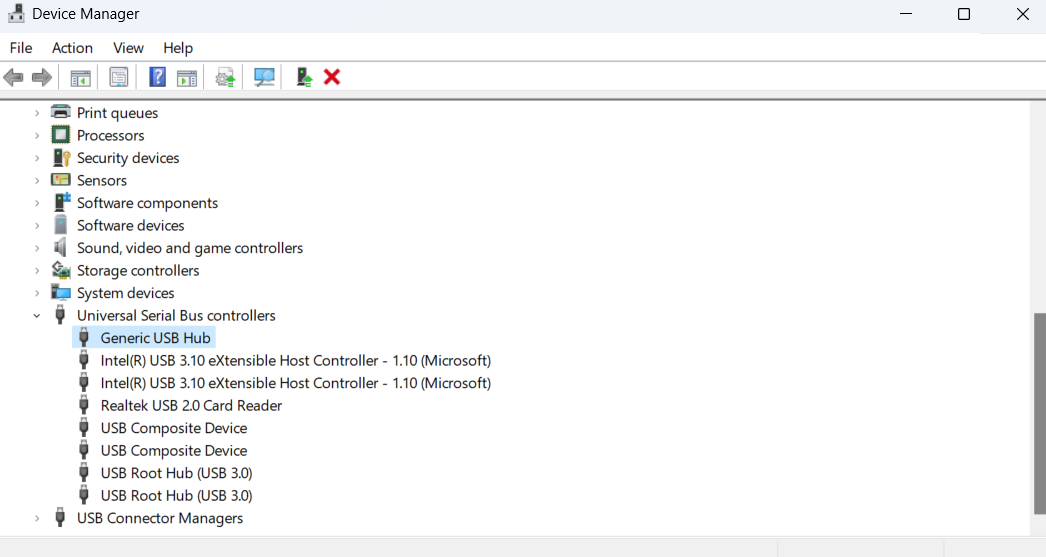Select Realtek USB 2.0 Card Reader
Screen dimensions: 1046x557
tap(191, 406)
